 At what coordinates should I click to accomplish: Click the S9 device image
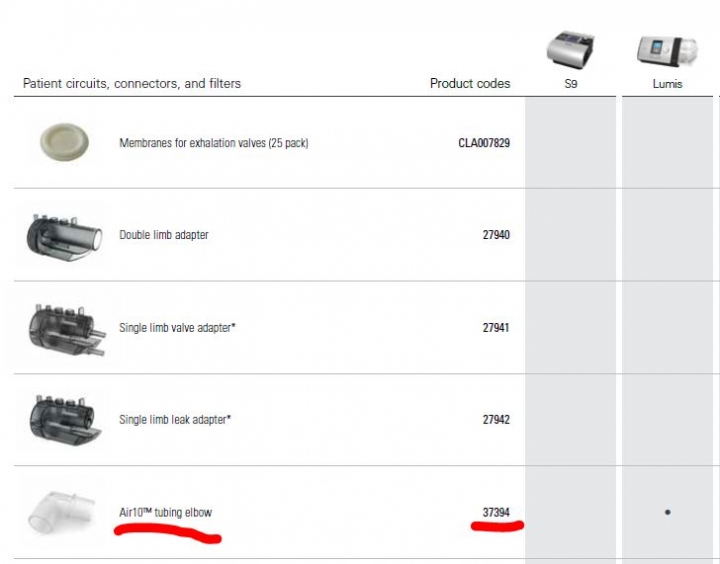point(570,50)
